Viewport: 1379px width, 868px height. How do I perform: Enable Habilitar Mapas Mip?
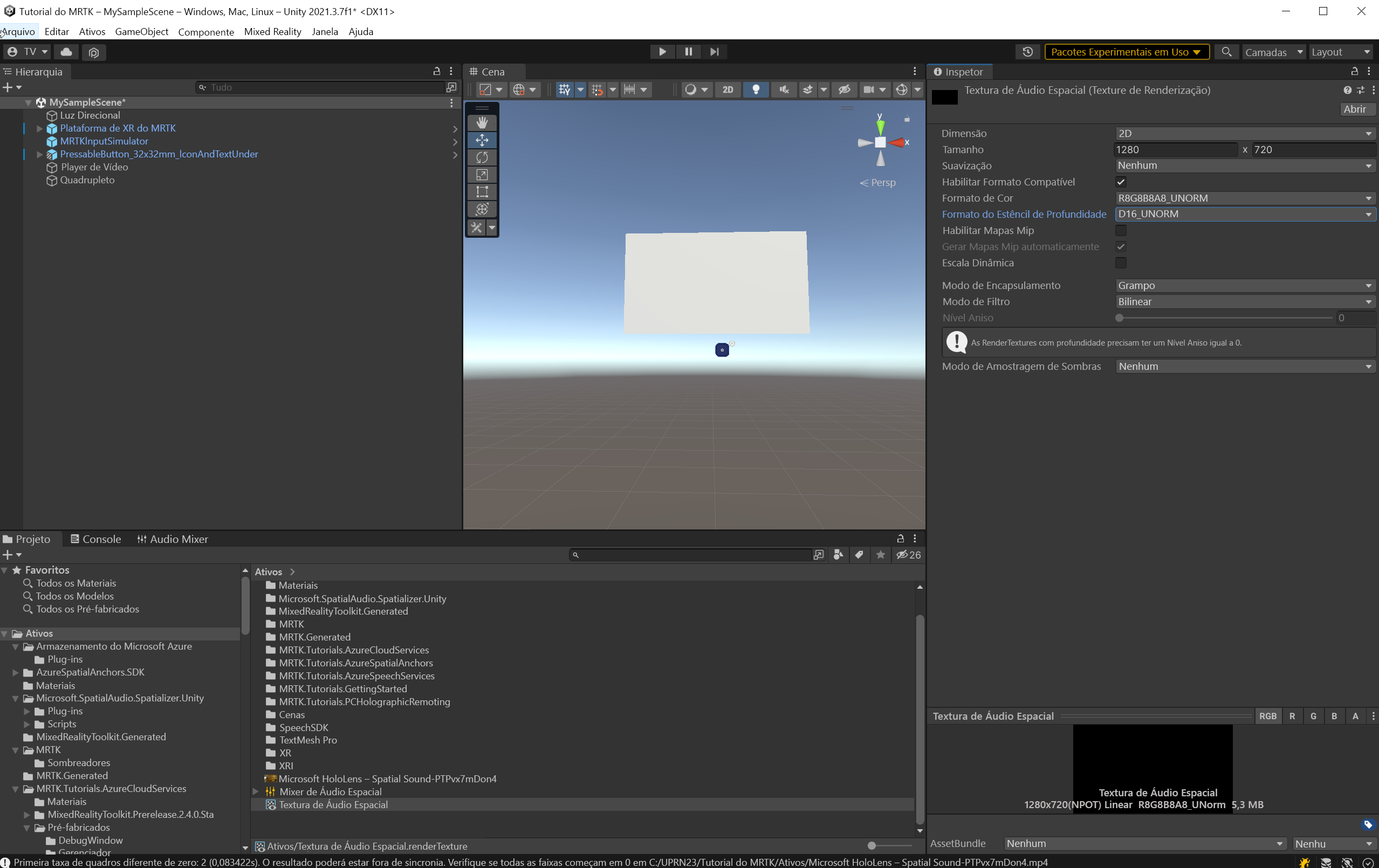coord(1121,230)
